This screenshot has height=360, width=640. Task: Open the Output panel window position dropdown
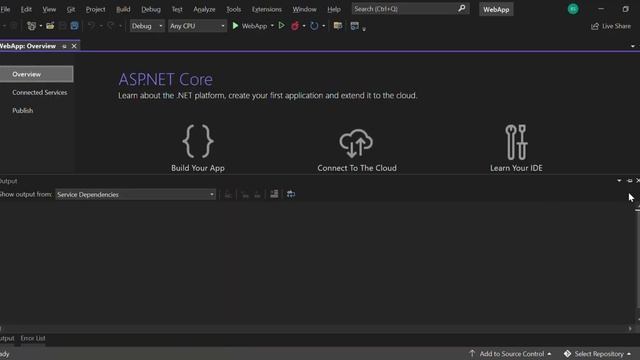(619, 180)
